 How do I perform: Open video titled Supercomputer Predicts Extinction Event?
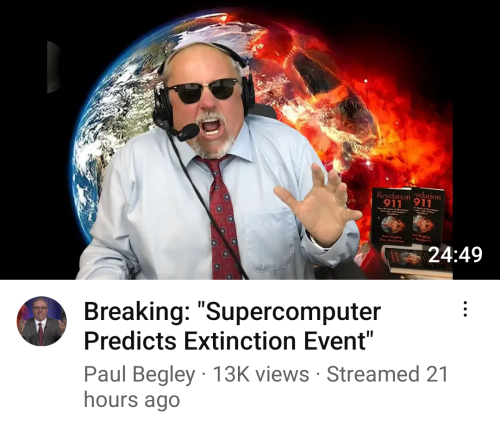coord(232,326)
